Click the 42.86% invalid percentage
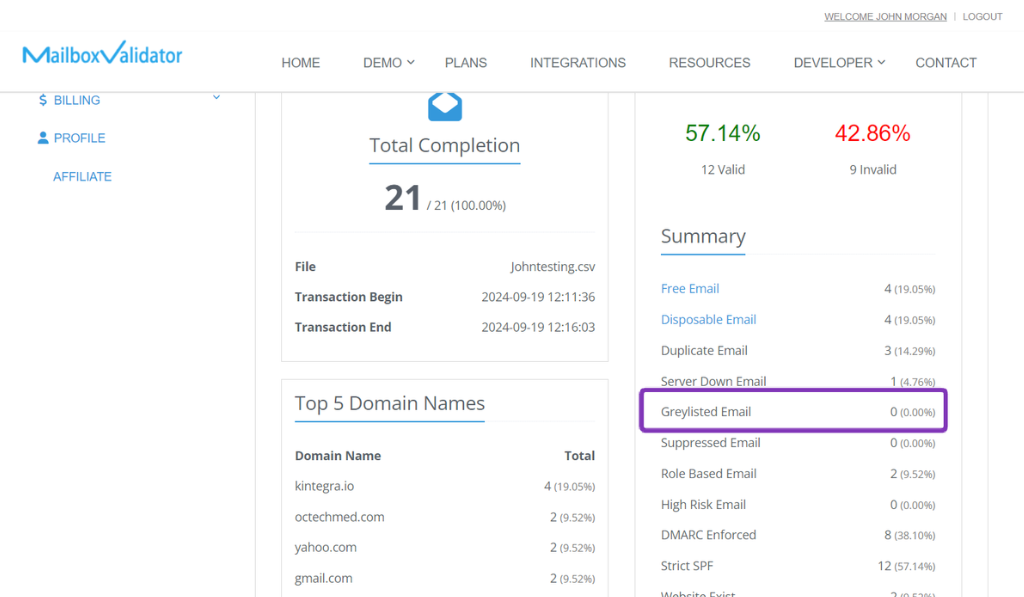The height and width of the screenshot is (597, 1024). (x=872, y=133)
